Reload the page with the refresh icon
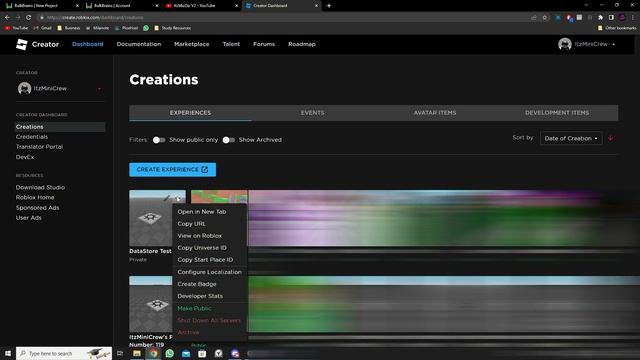Screen dimensions: 640x360 pyautogui.click(x=28, y=18)
